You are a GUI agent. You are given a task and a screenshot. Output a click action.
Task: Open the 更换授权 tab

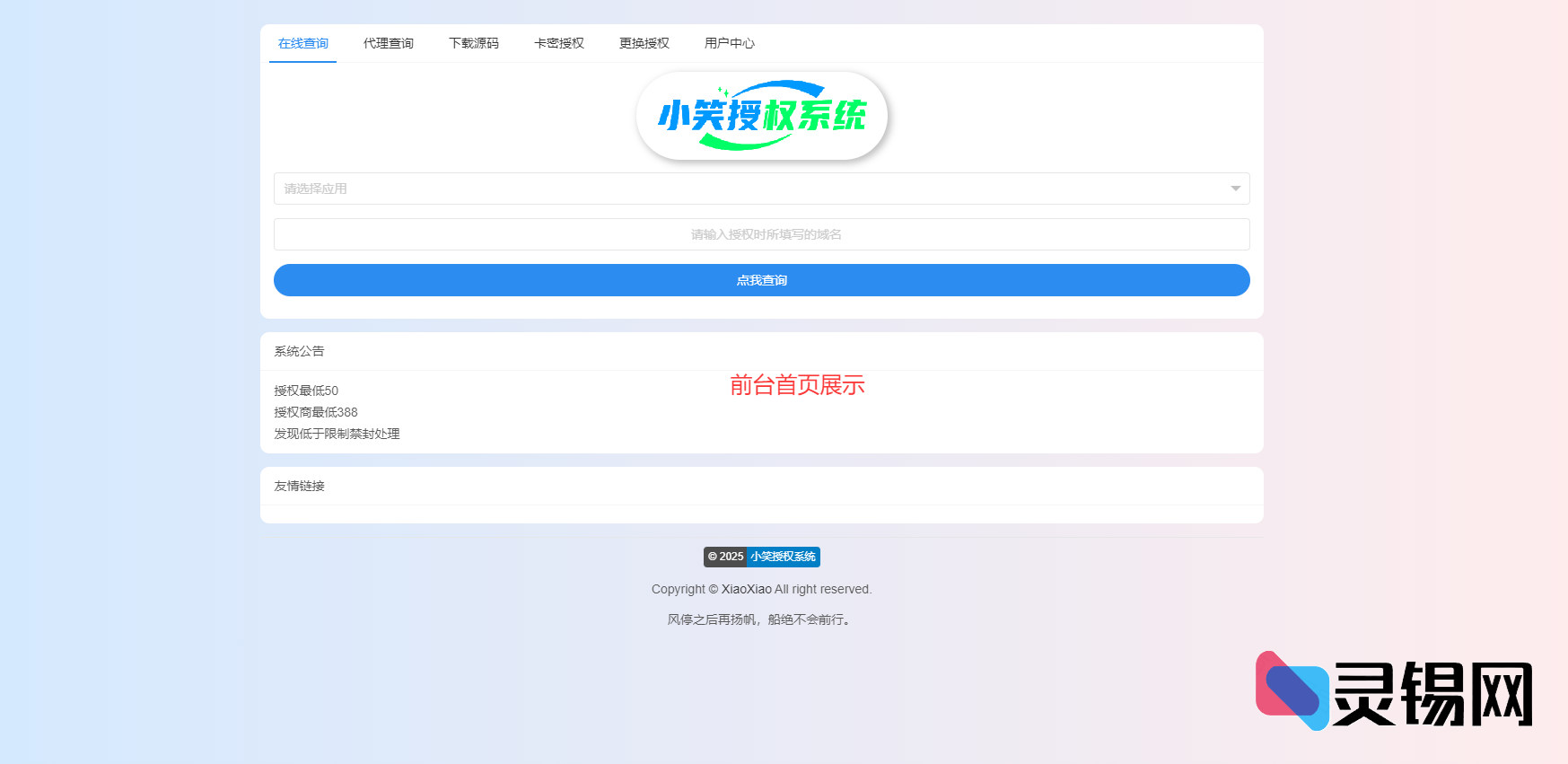(644, 43)
